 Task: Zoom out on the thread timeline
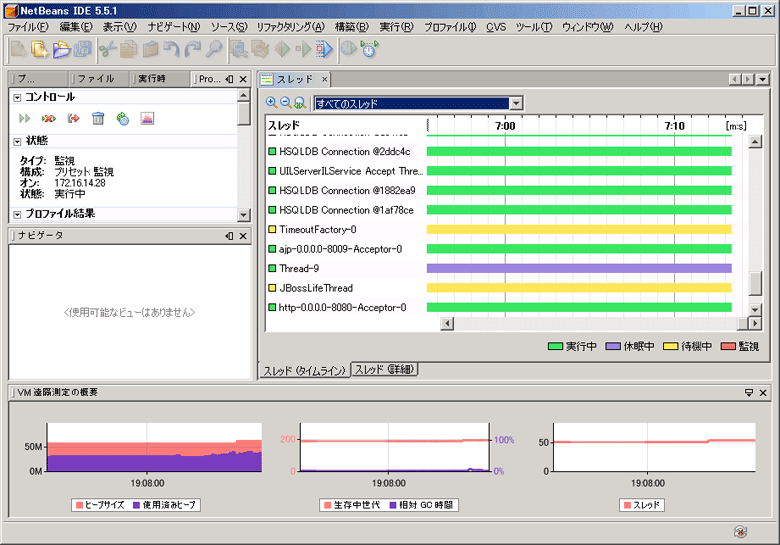[x=286, y=102]
